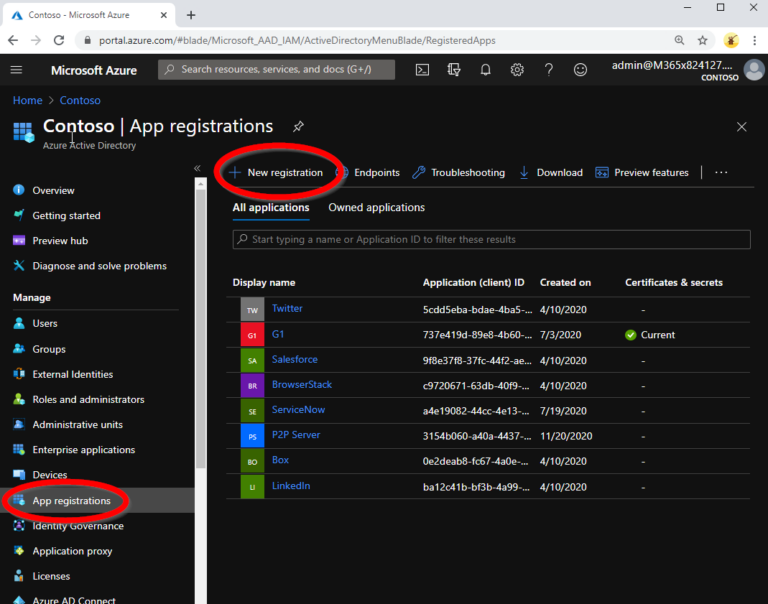
Task: Click the Created on column header
Action: coord(565,283)
